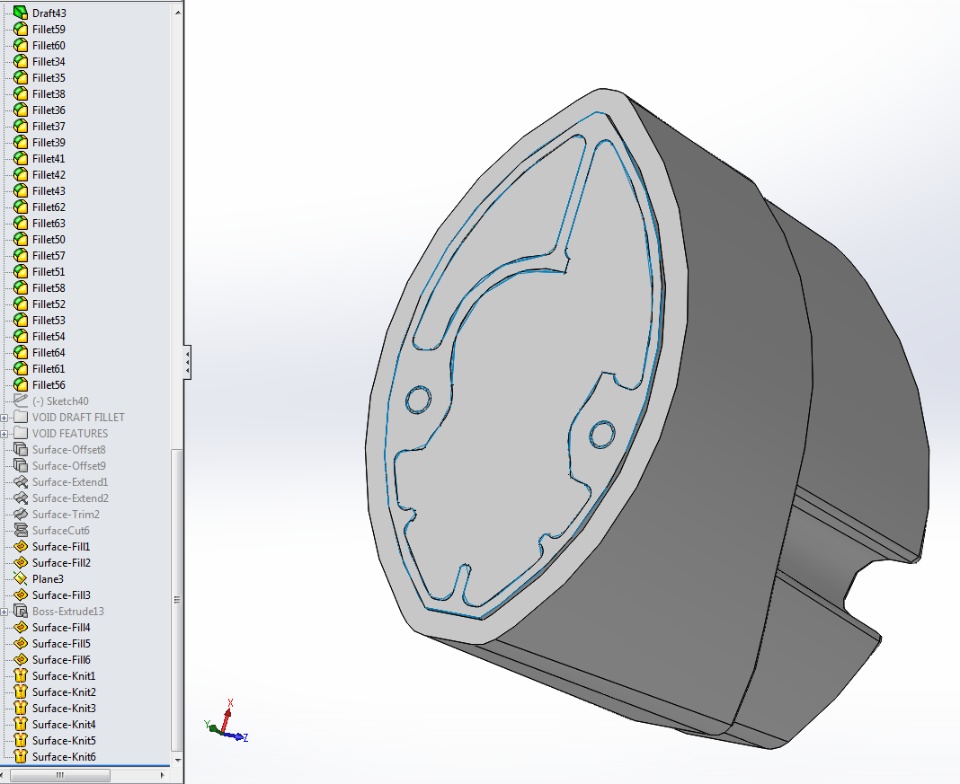The width and height of the screenshot is (960, 784).
Task: Select Fillet63 in the feature tree
Action: coord(49,223)
